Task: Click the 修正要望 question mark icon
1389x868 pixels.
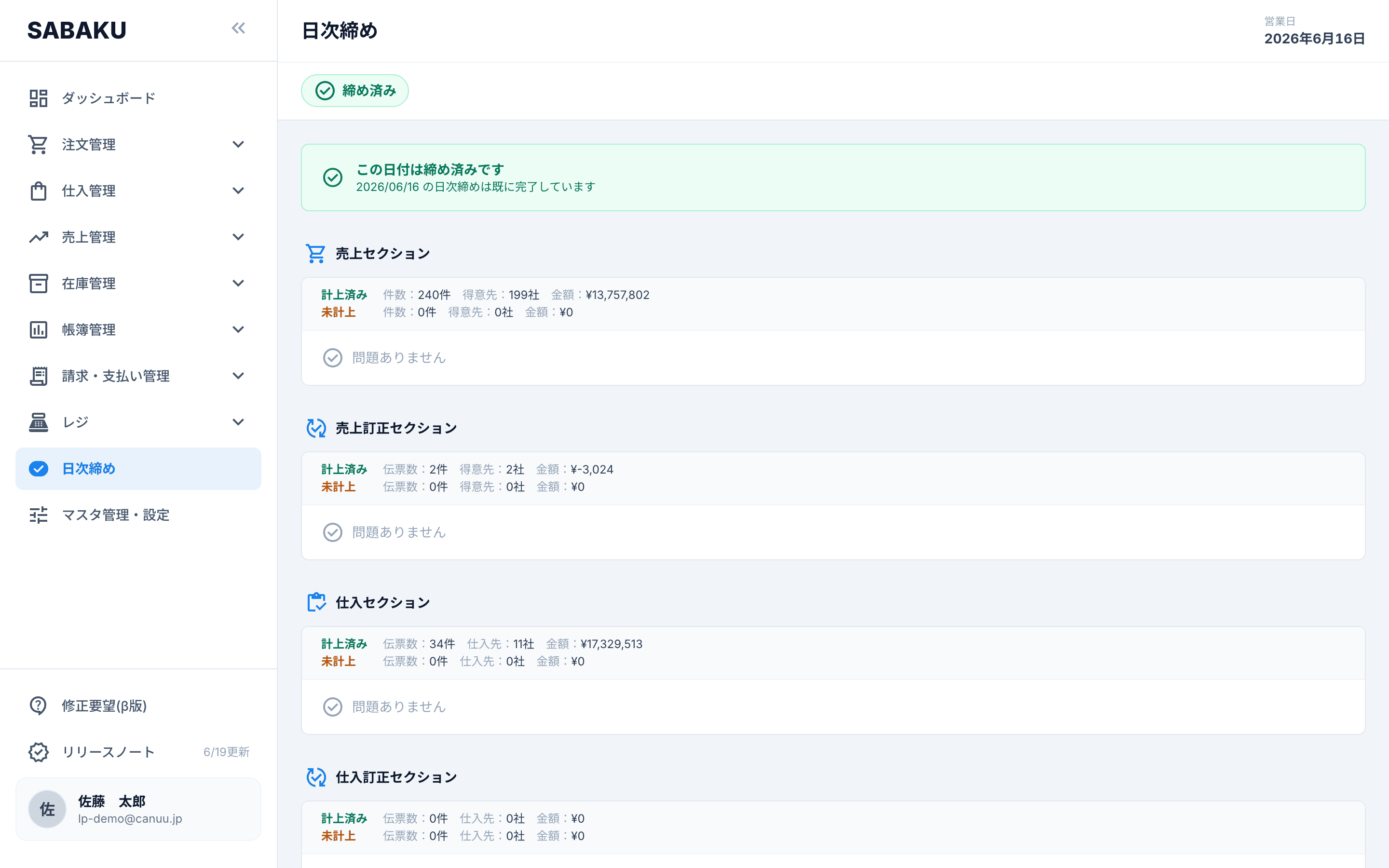Action: (39, 705)
